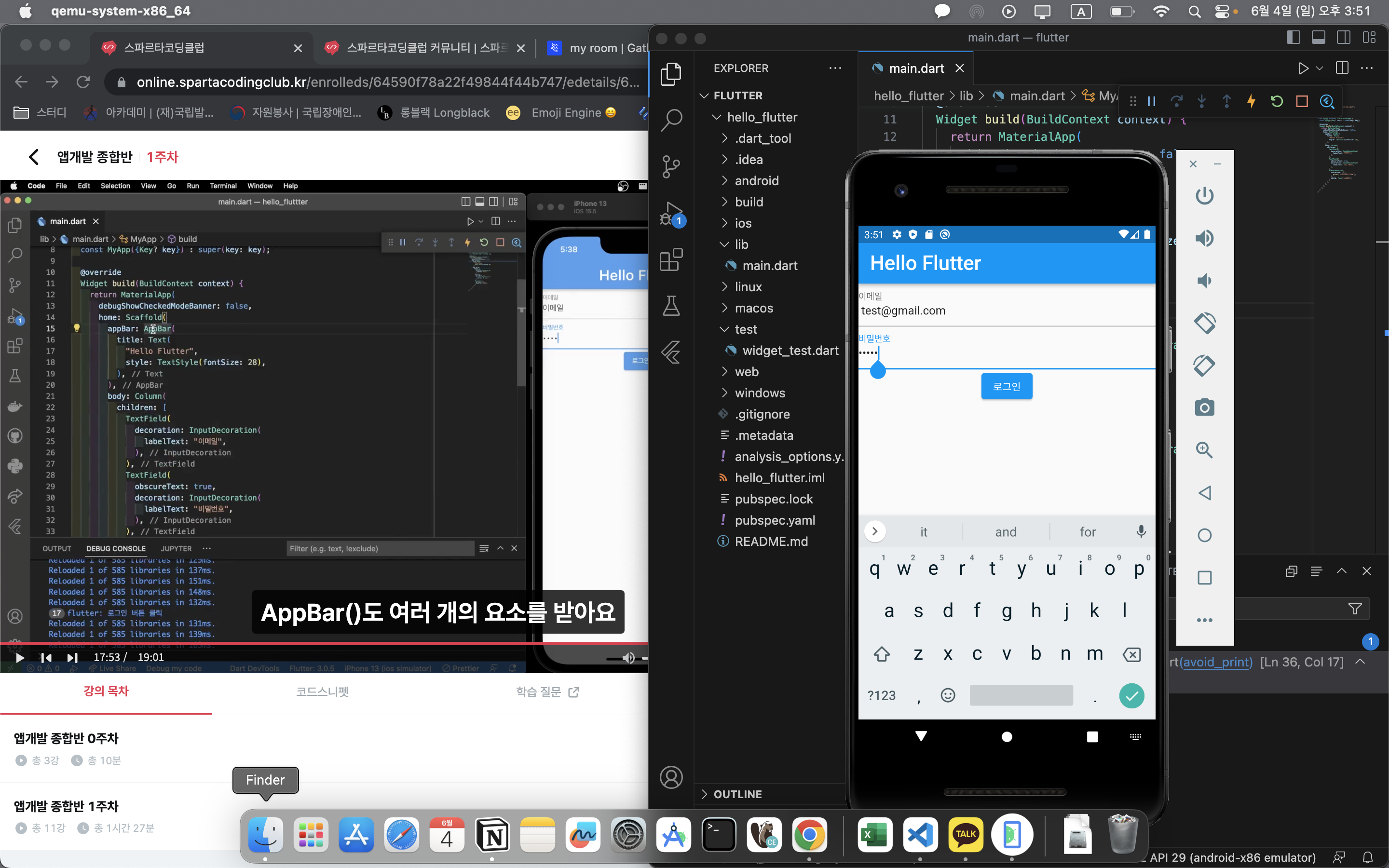1389x868 pixels.
Task: Take emulator screenshot with camera icon
Action: tap(1204, 407)
